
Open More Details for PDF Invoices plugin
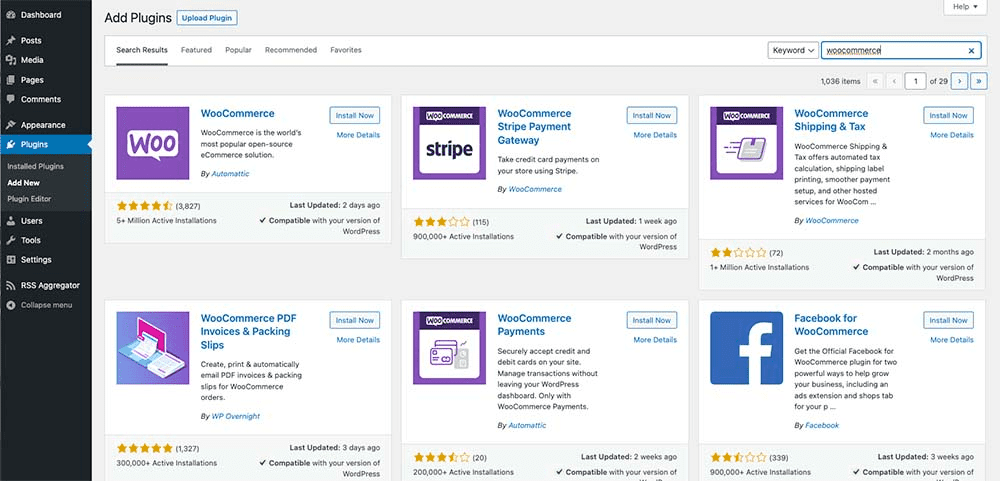point(358,340)
